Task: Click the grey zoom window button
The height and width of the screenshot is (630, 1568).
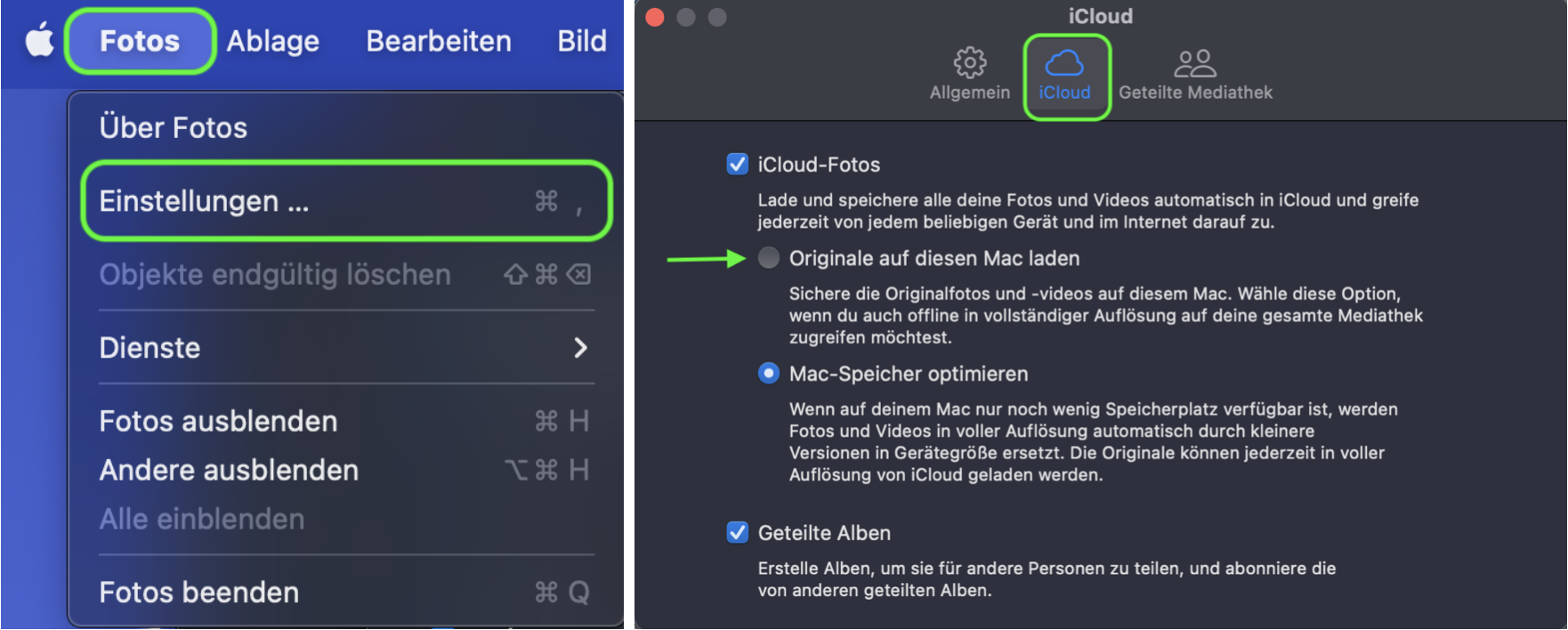Action: click(x=717, y=17)
